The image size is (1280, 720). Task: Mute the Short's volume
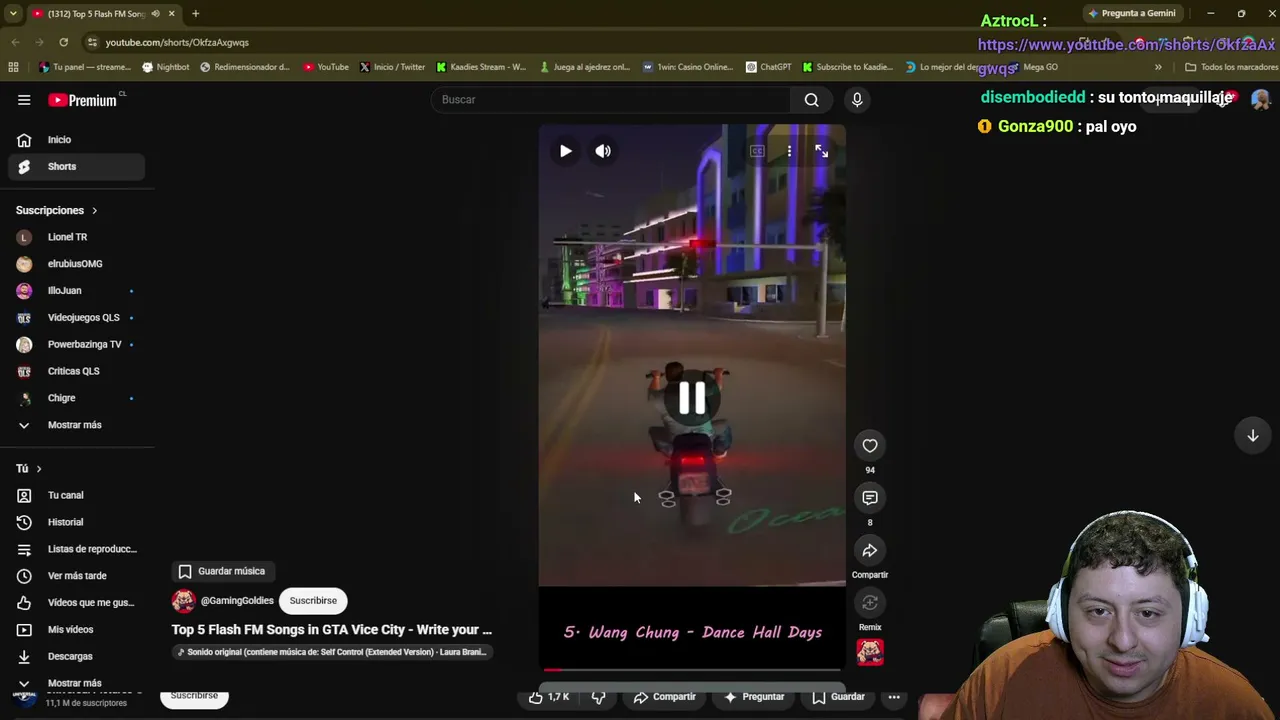point(603,151)
